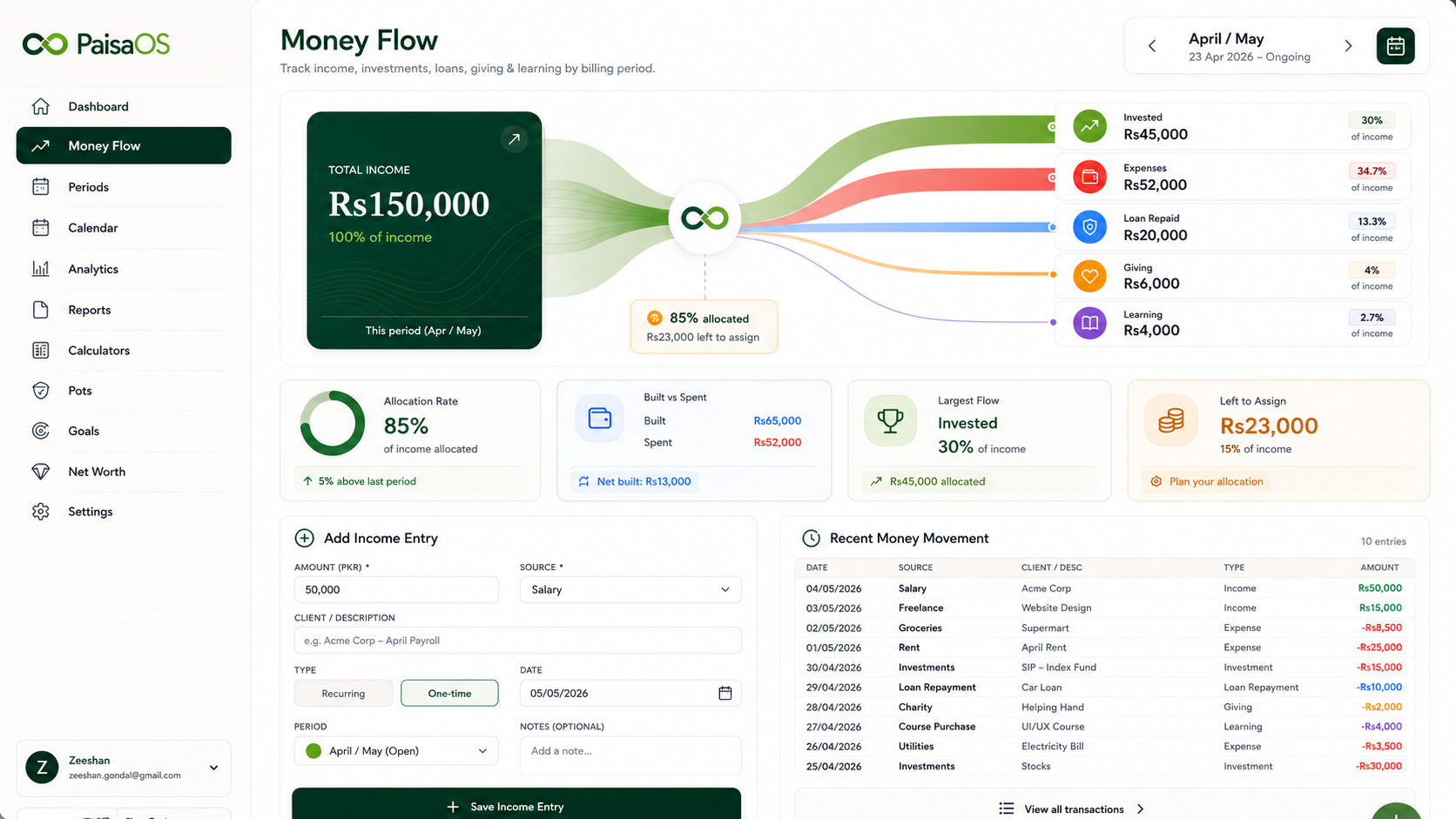The height and width of the screenshot is (819, 1456).
Task: Click the Freelance Website Design transaction row
Action: (1104, 608)
